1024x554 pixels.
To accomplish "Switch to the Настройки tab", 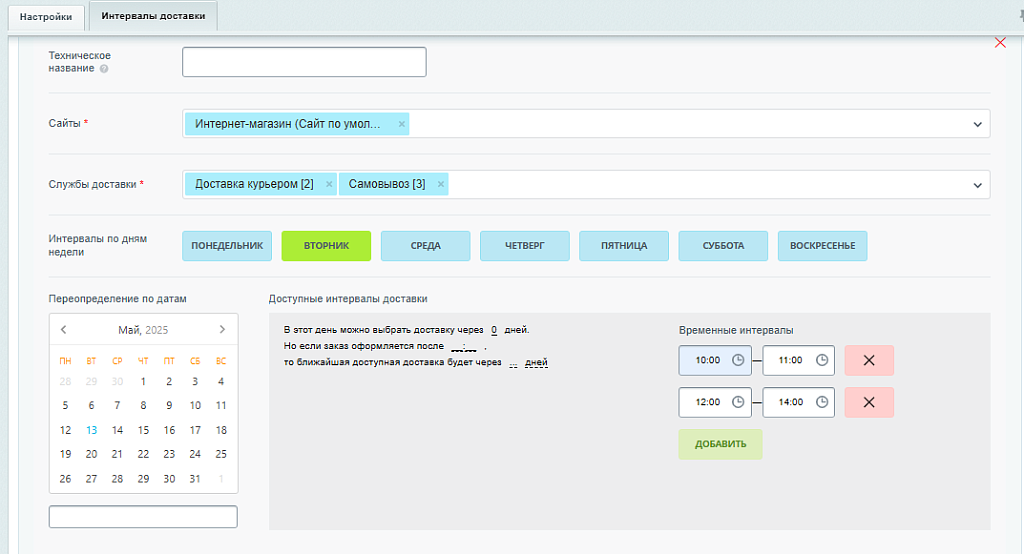I will click(46, 16).
